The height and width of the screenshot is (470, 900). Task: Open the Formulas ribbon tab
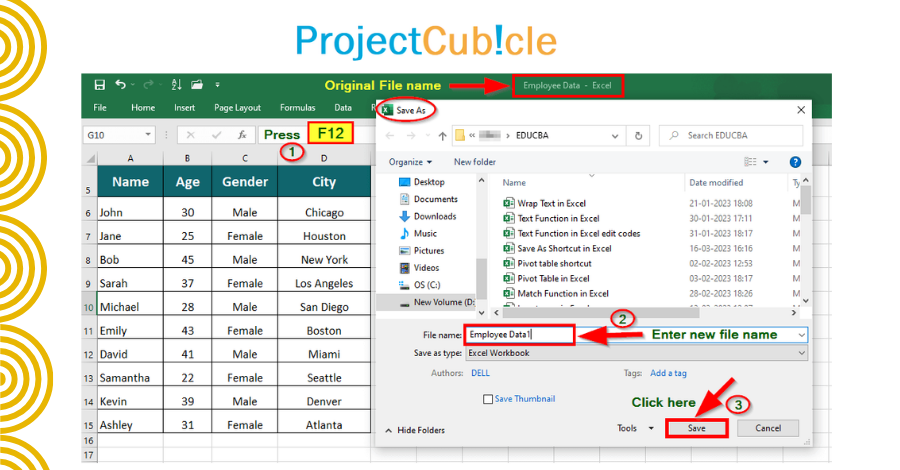(x=297, y=107)
